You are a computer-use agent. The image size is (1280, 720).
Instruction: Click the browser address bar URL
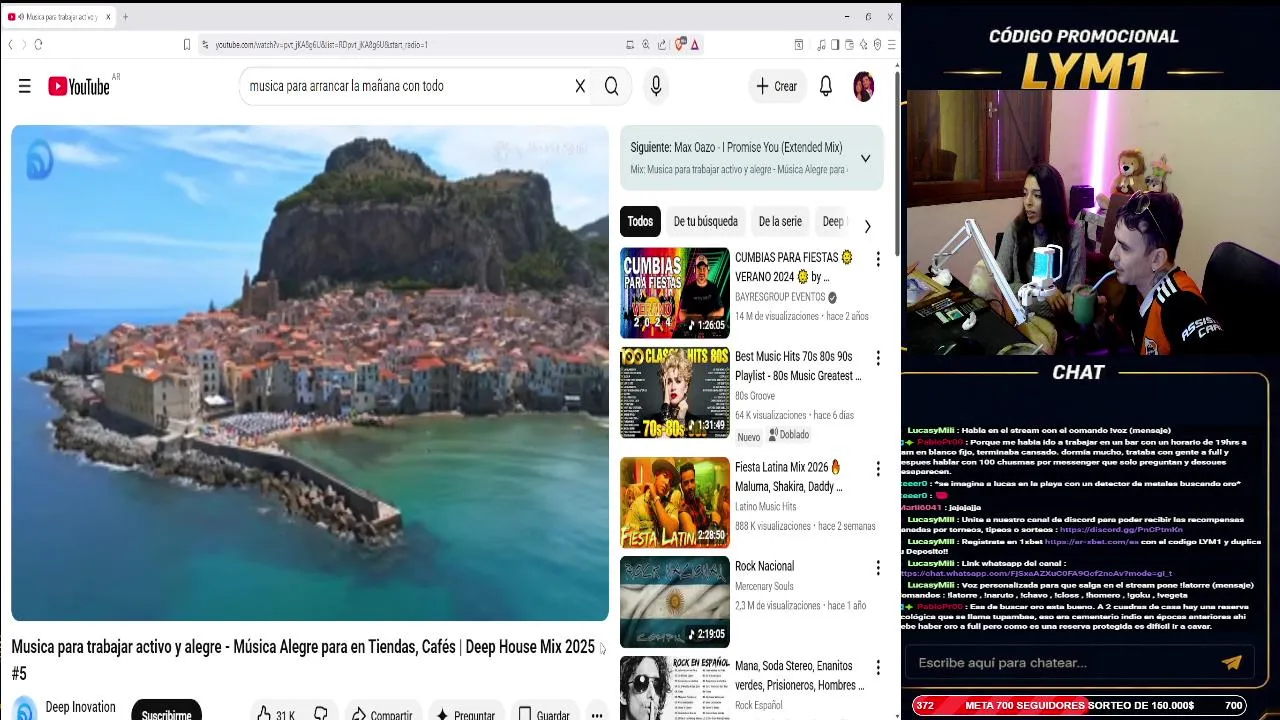321,44
